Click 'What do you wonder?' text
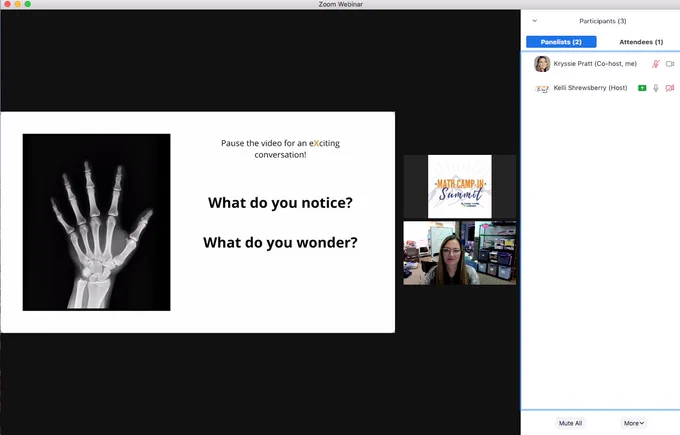The image size is (680, 435). click(x=280, y=242)
